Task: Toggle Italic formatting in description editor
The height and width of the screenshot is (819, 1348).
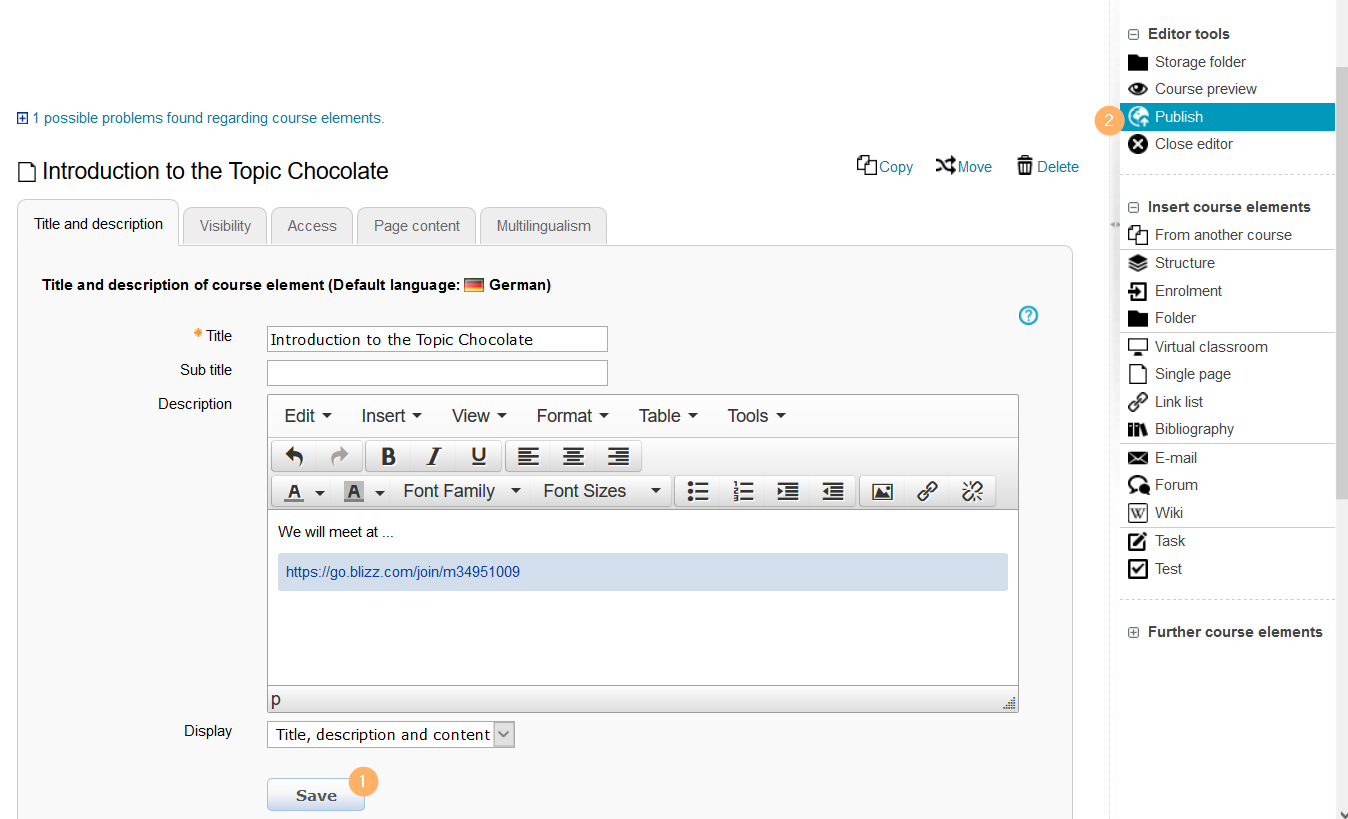Action: tap(433, 457)
